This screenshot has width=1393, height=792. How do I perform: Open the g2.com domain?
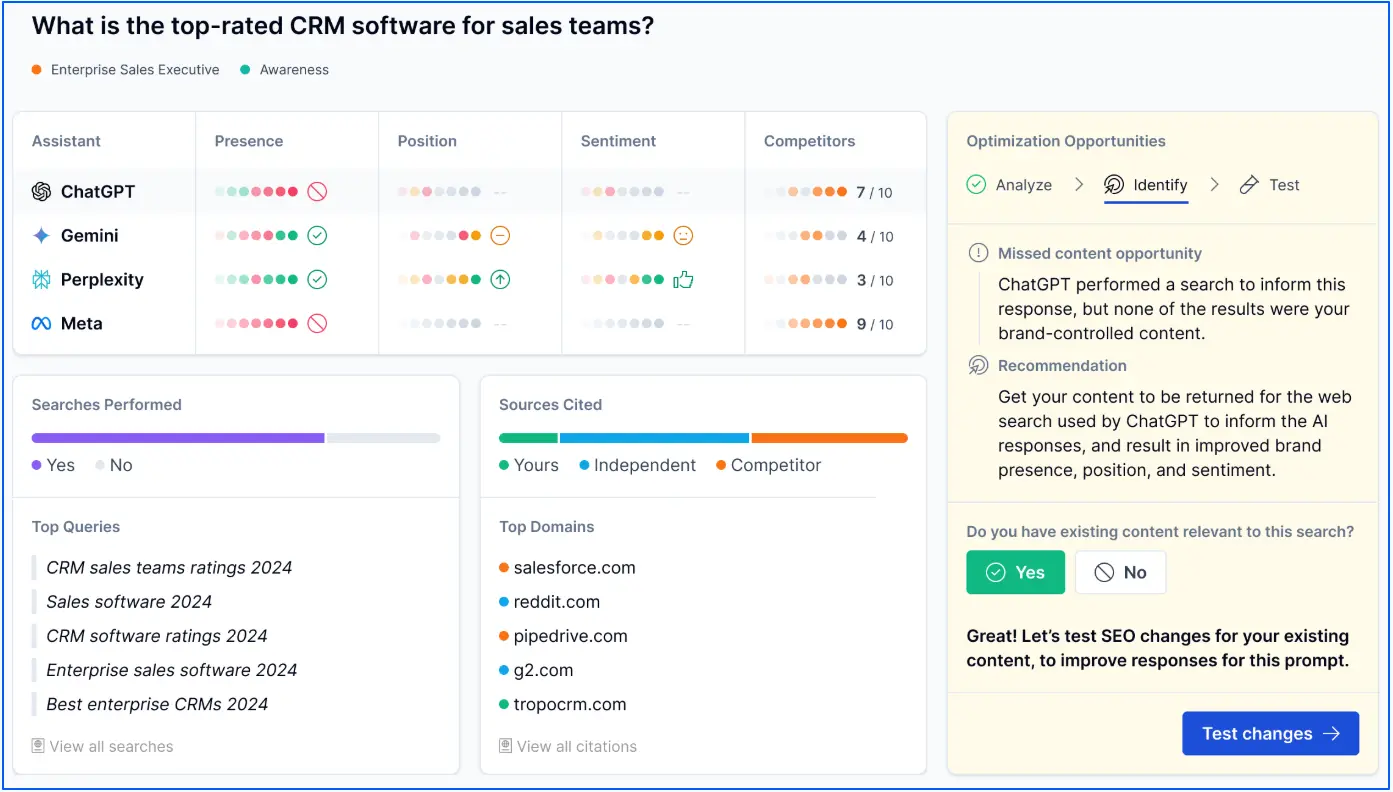pyautogui.click(x=537, y=670)
